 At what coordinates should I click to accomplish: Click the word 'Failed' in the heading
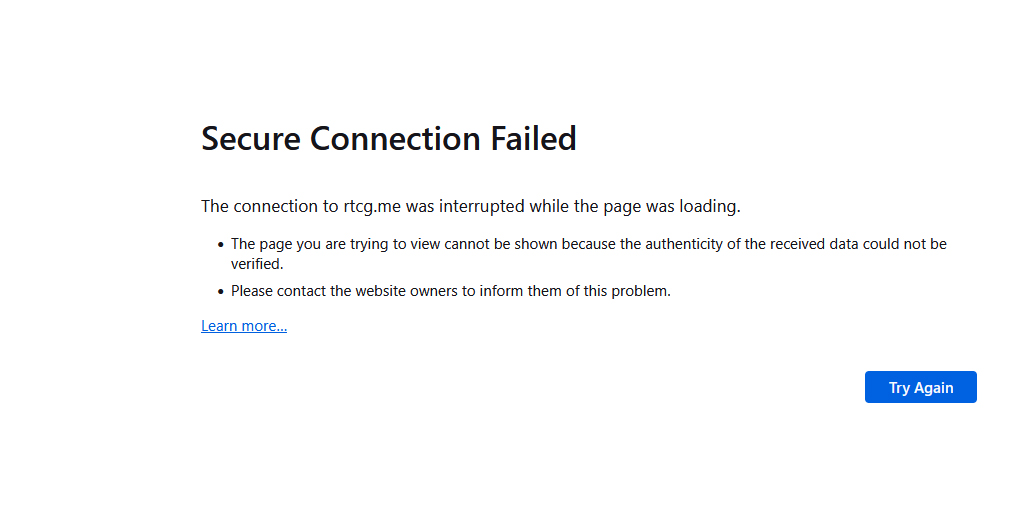[533, 138]
